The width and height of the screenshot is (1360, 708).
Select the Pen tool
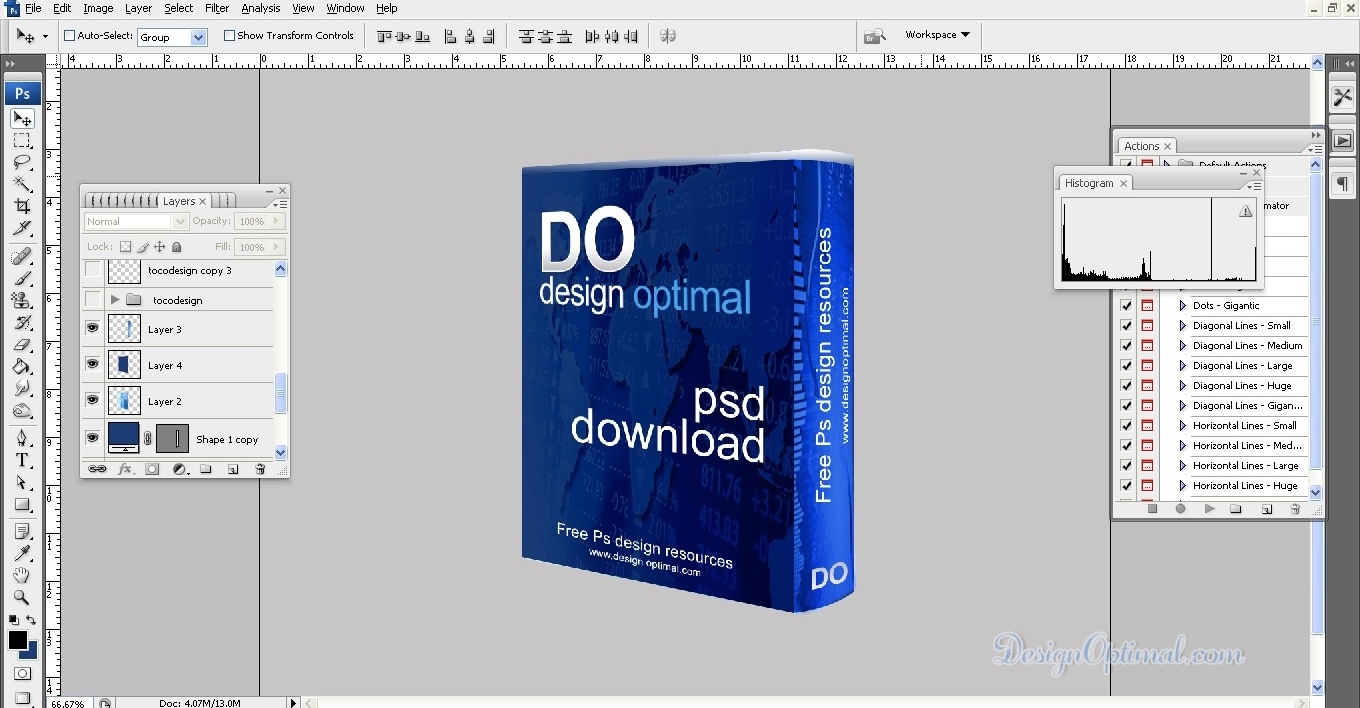[22, 438]
